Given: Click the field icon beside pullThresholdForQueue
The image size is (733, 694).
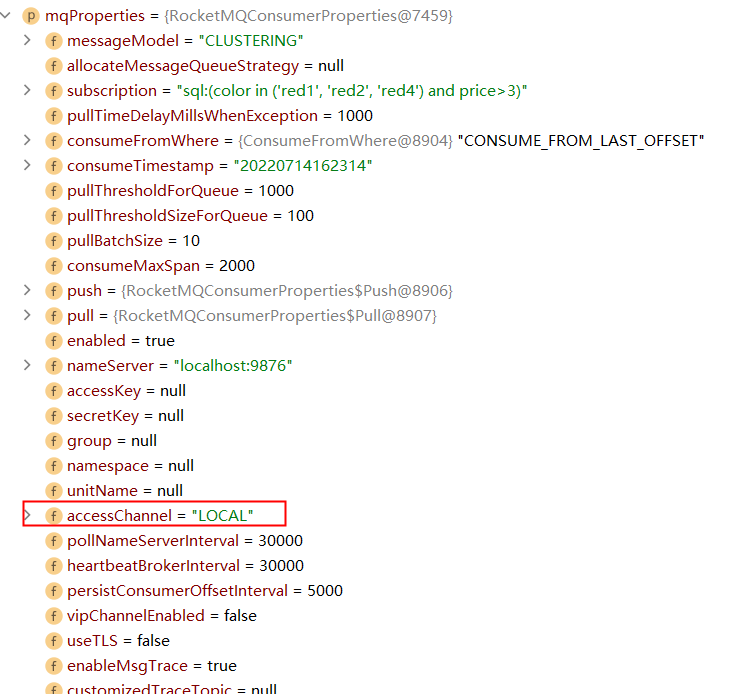Looking at the screenshot, I should tap(54, 191).
